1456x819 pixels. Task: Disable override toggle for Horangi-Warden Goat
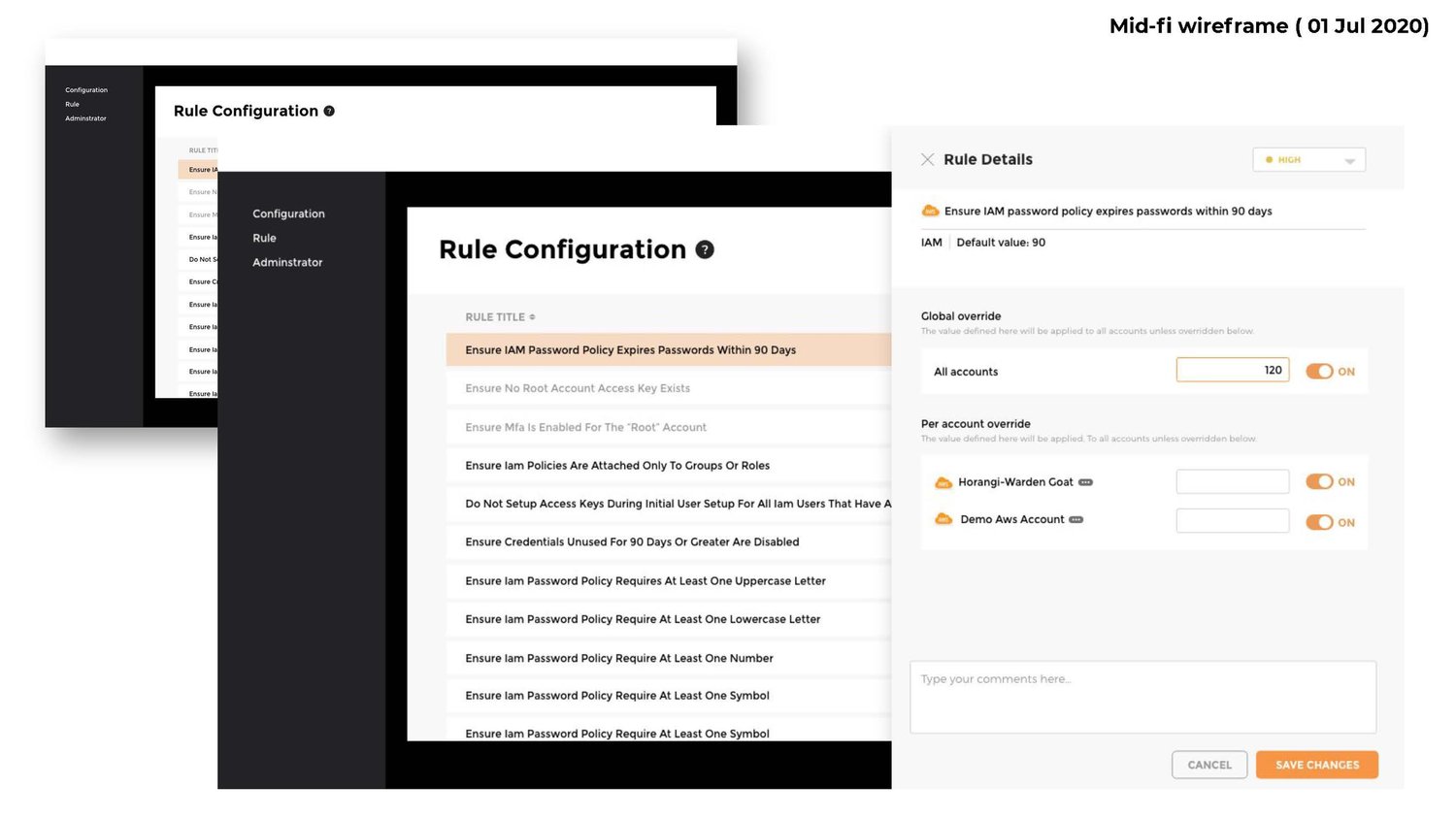point(1319,481)
